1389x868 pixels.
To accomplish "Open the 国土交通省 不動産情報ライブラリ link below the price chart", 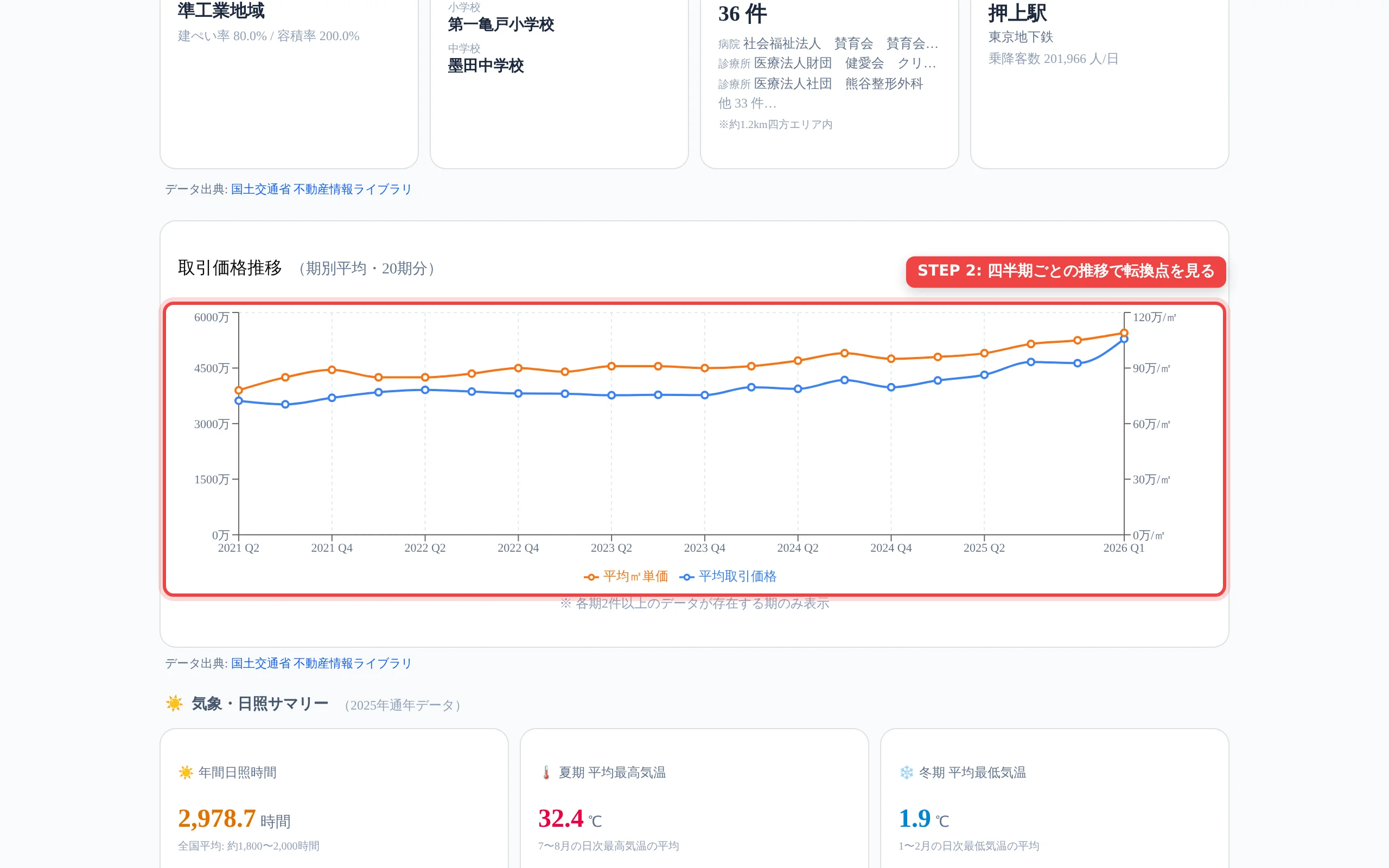I will [x=321, y=663].
